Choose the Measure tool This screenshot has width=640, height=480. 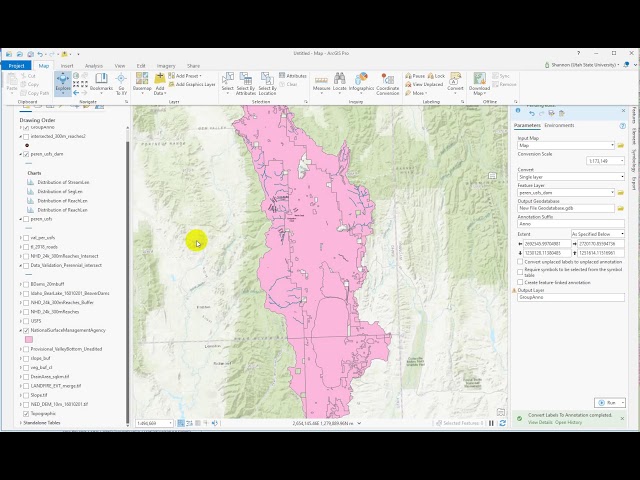point(321,83)
